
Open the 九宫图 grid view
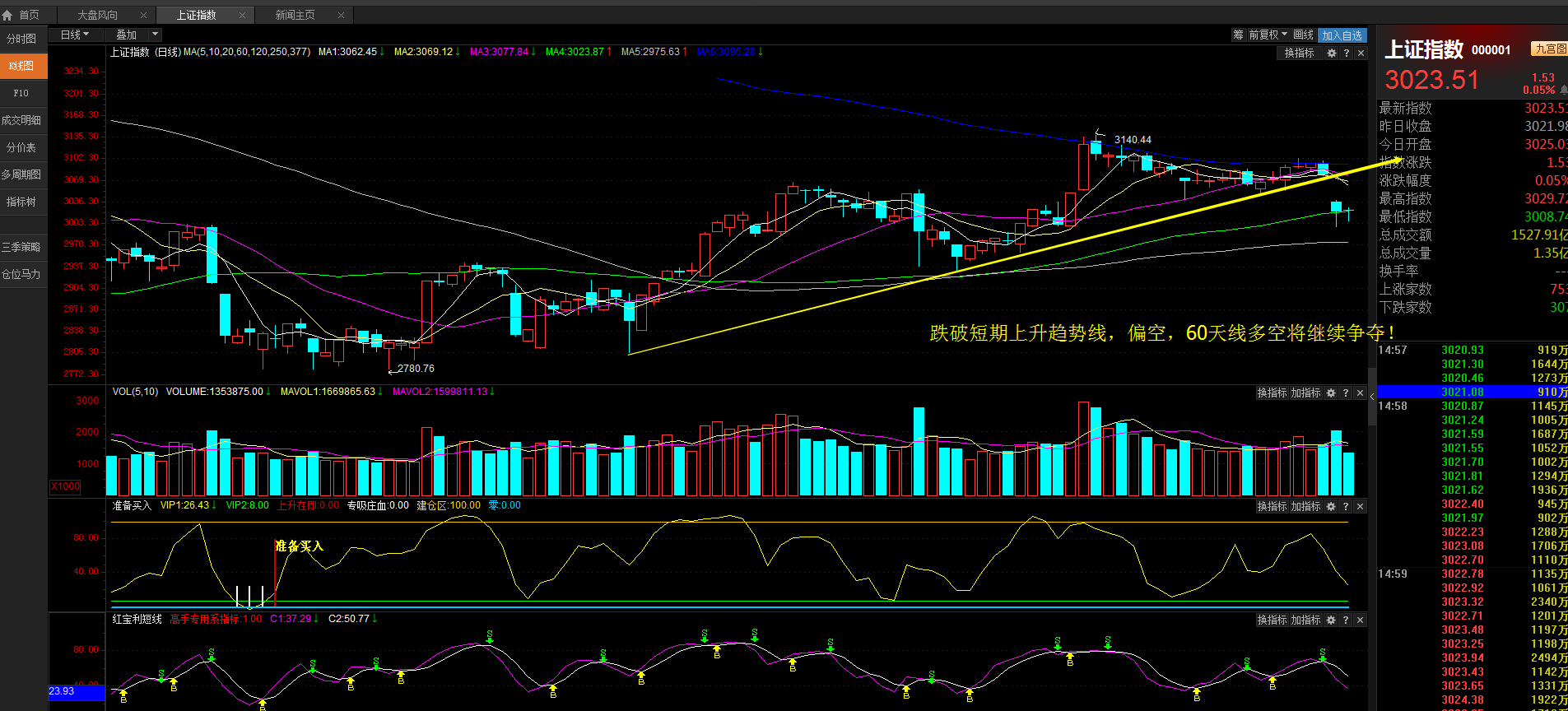[1549, 49]
